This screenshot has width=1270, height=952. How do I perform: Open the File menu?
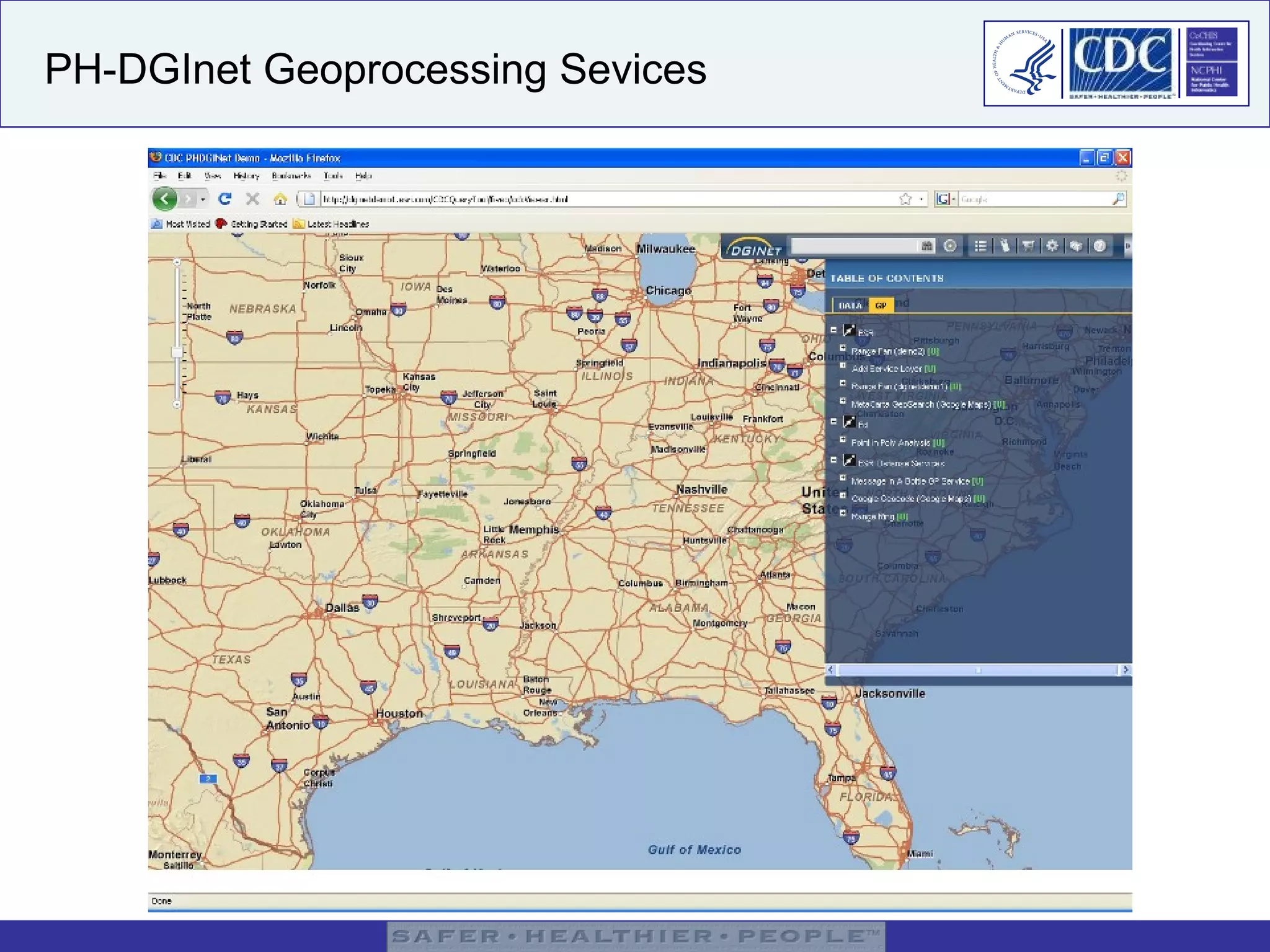(159, 176)
